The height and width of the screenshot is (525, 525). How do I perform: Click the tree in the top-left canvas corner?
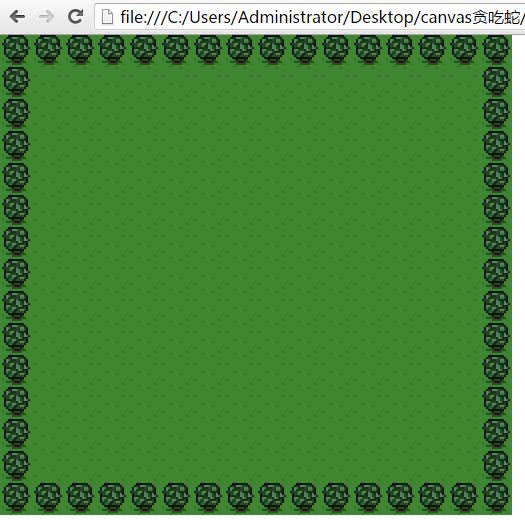click(x=16, y=49)
